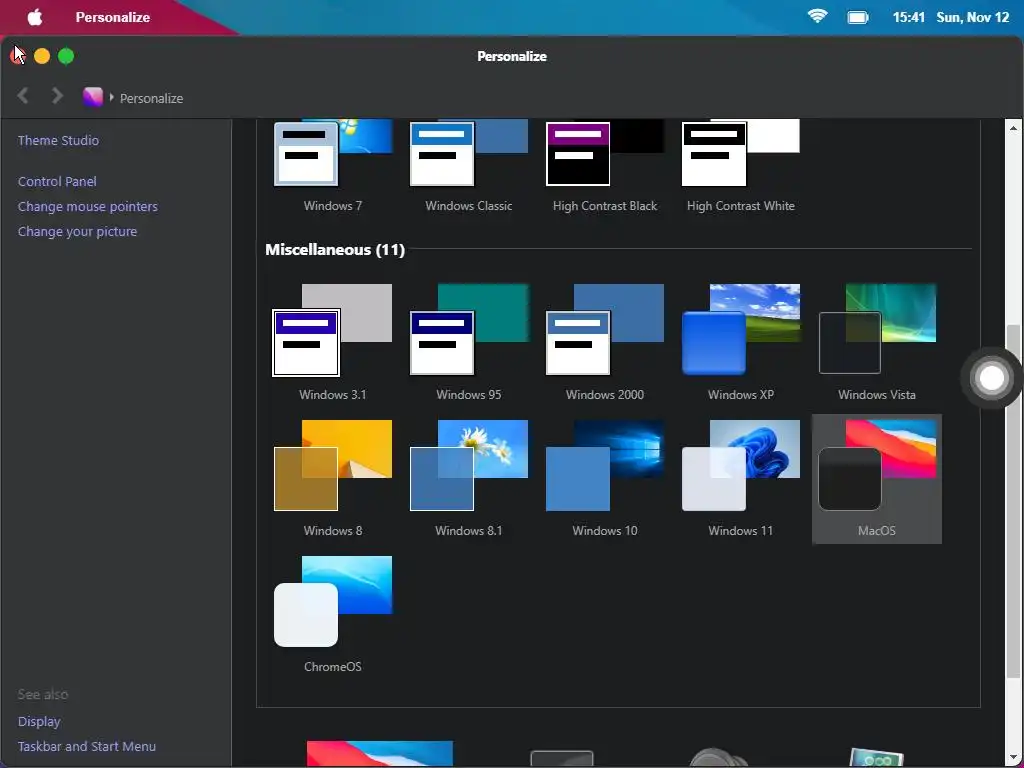Expand the breadcrumb arrow before Personalize
Viewport: 1024px width, 768px height.
[x=112, y=97]
